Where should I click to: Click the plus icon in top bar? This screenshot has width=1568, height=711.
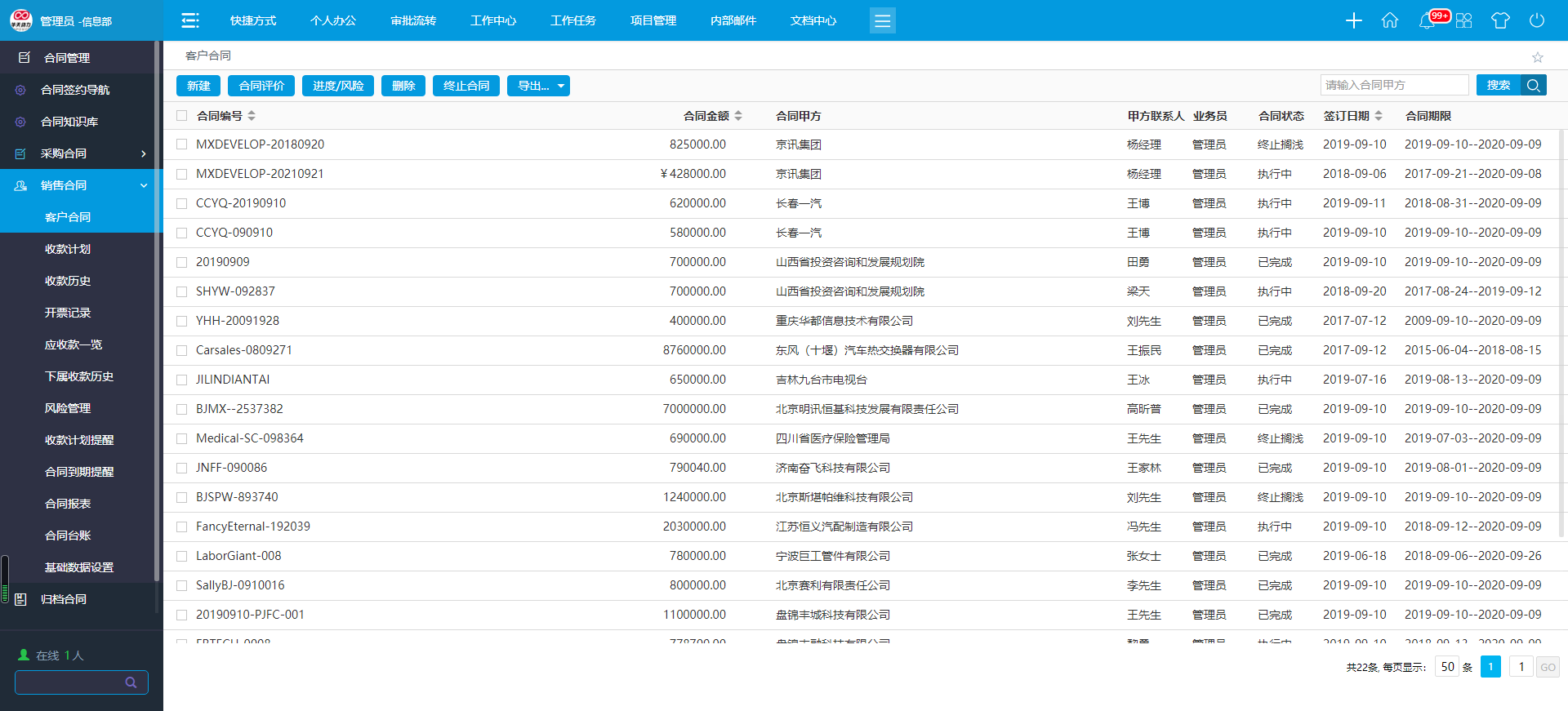click(x=1353, y=20)
